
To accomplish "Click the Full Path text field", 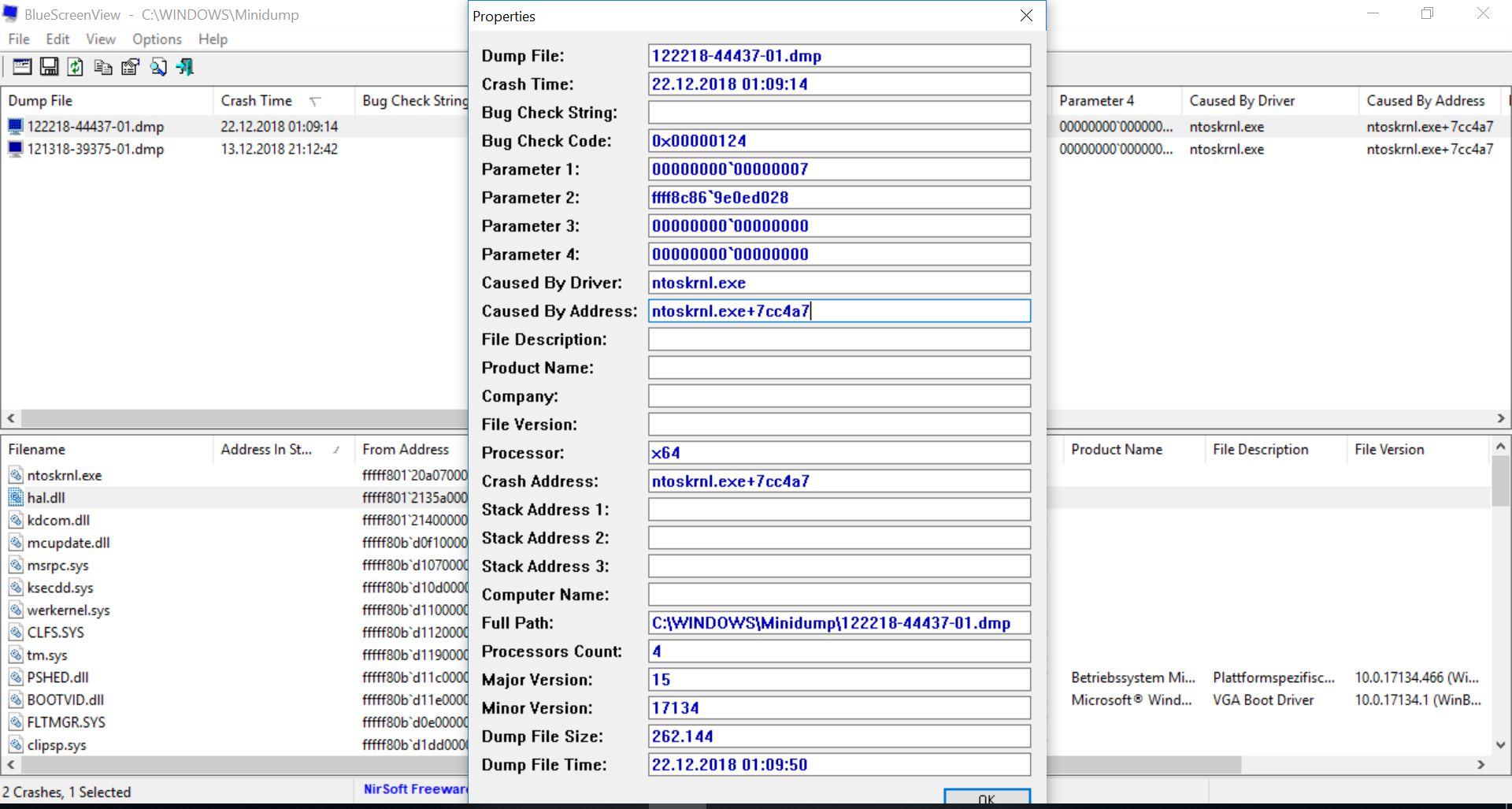I will point(839,623).
